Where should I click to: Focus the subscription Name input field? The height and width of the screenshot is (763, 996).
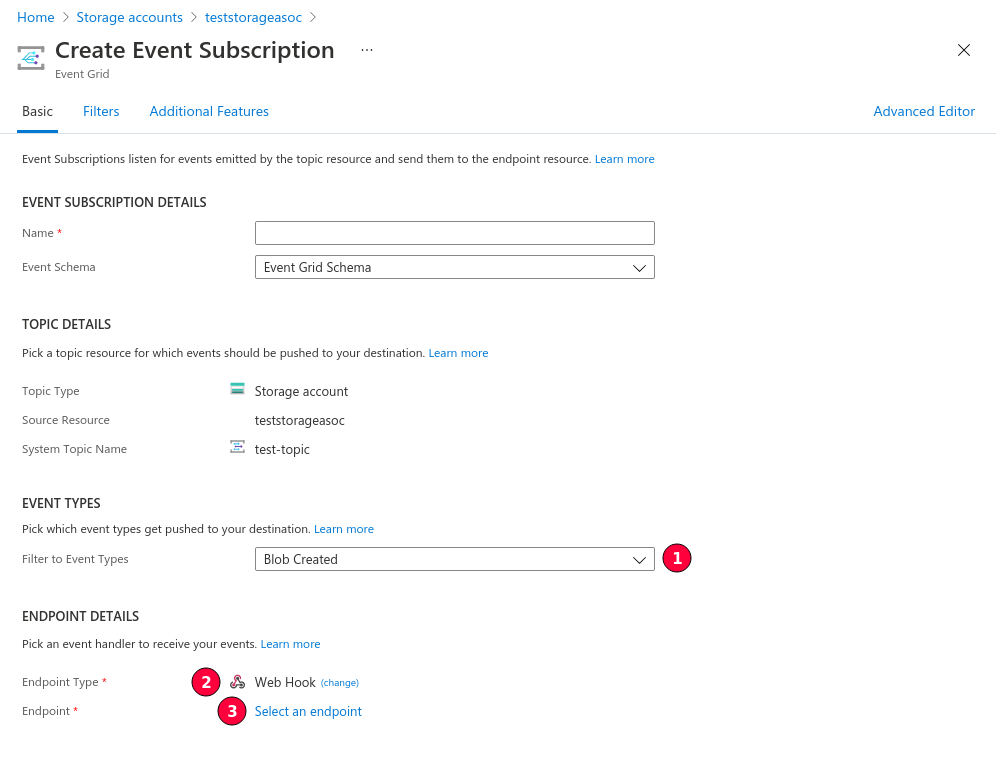[455, 233]
